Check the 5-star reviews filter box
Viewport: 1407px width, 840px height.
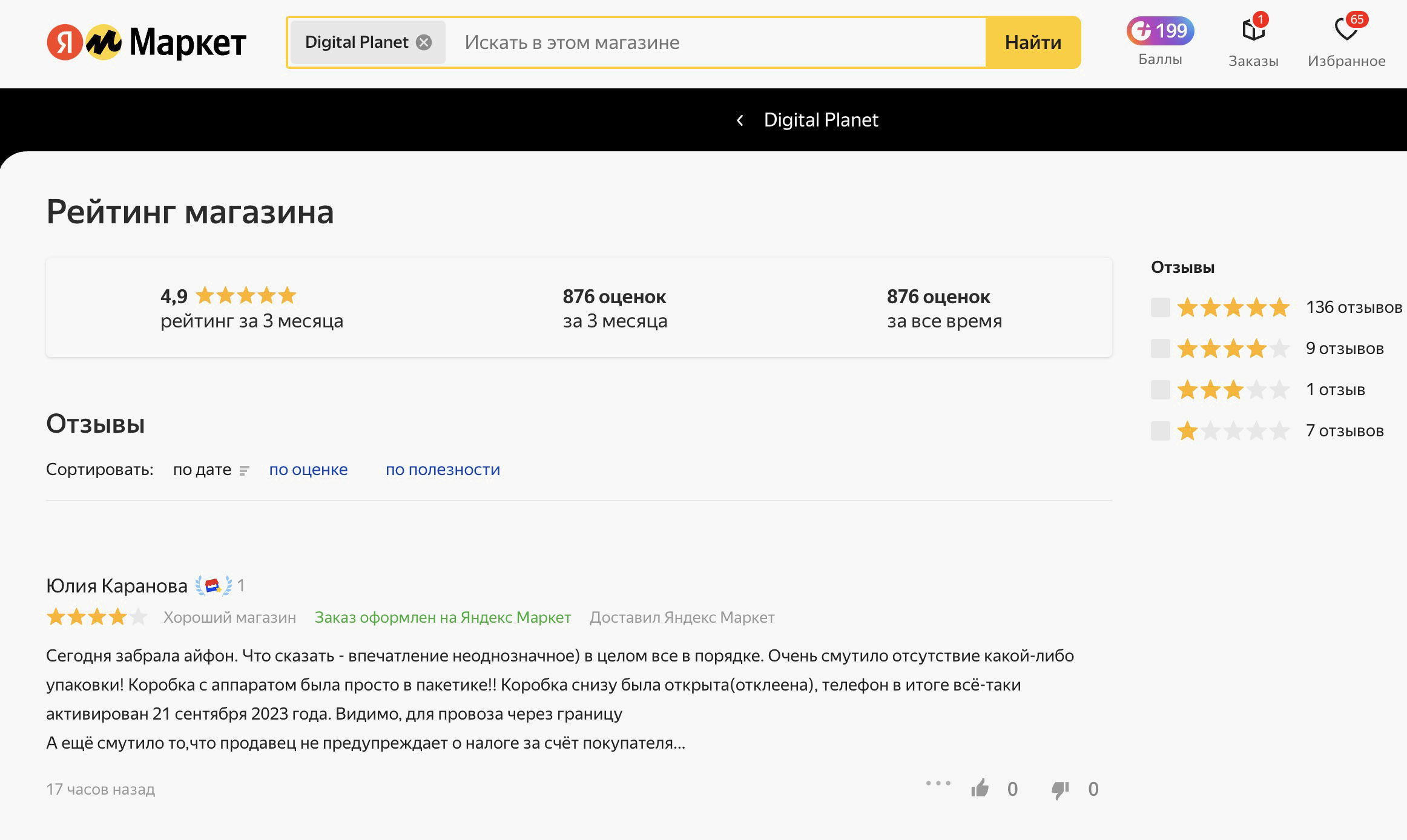tap(1160, 307)
